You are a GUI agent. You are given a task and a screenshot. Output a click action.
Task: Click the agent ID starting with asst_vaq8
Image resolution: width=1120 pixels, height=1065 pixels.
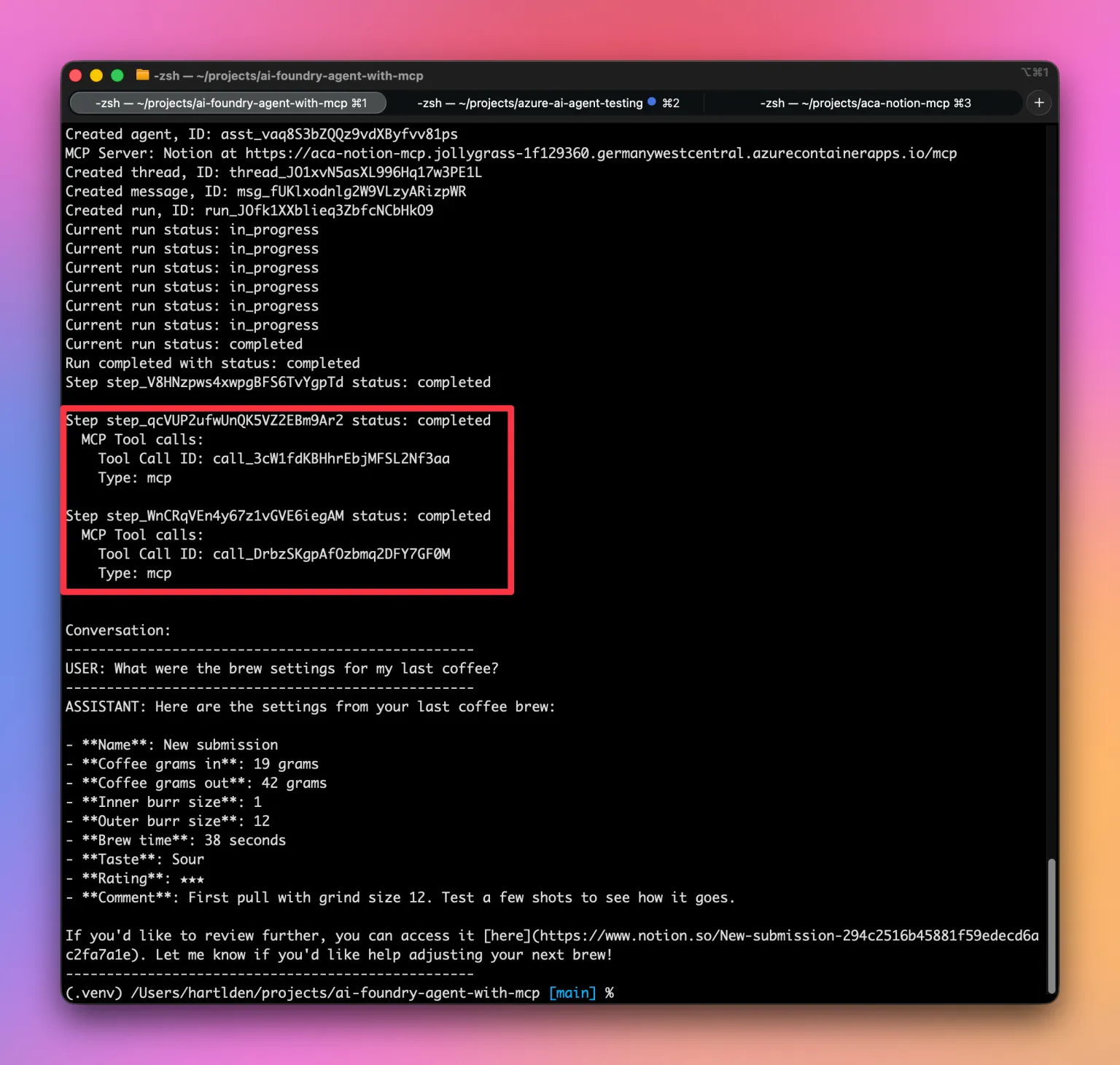[x=338, y=134]
